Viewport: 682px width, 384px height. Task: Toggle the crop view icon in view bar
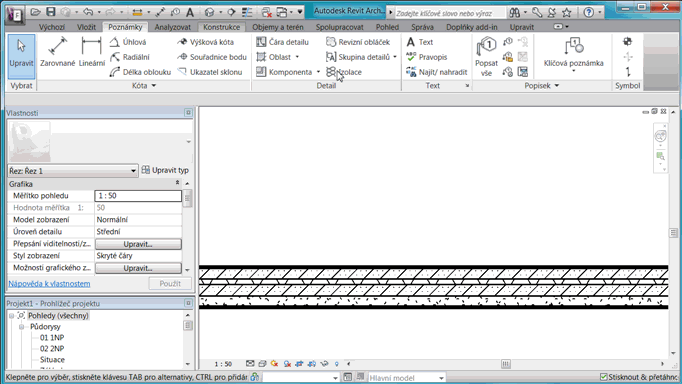[299, 364]
